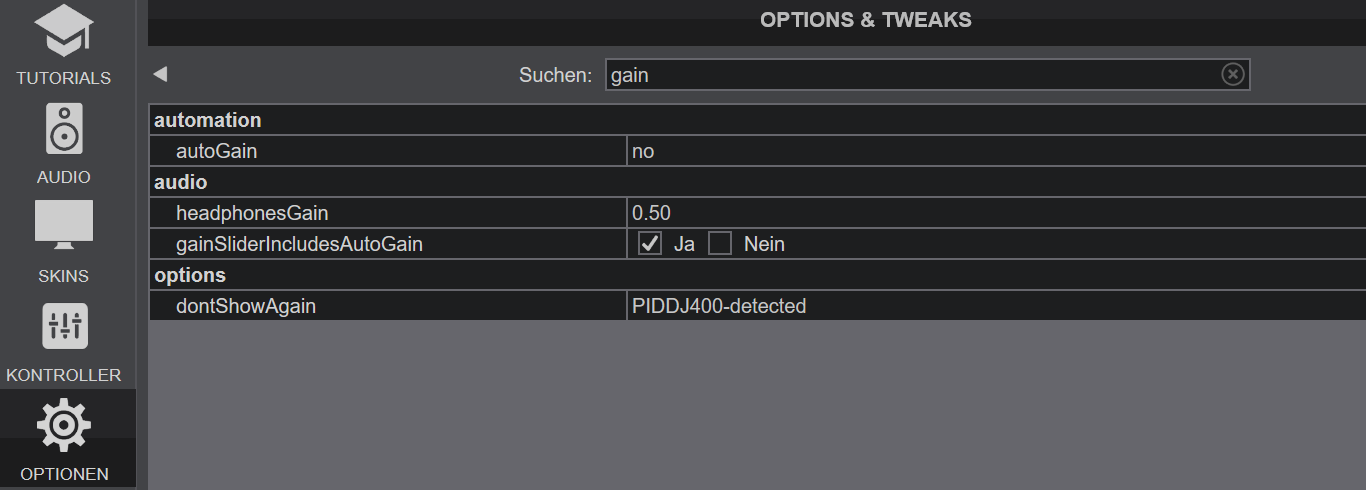Check the Ja box for gainSliderIncludesAutoGain
This screenshot has width=1366, height=490.
coord(650,244)
